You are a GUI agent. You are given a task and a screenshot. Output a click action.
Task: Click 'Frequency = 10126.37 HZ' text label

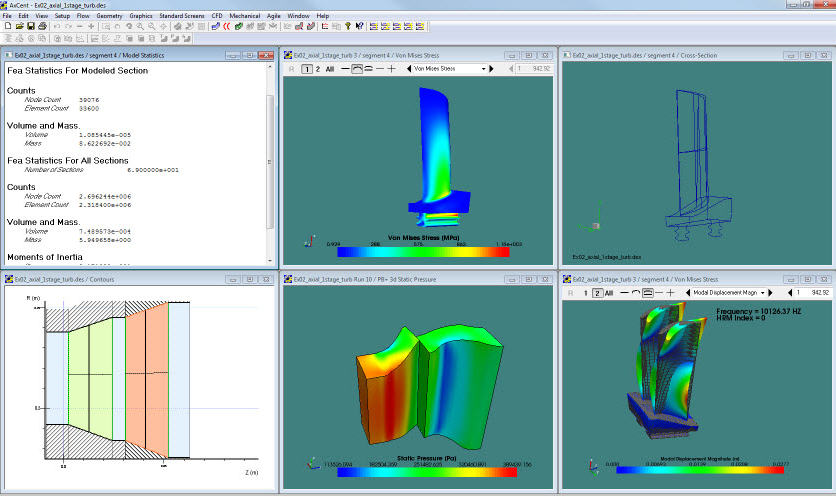point(758,311)
